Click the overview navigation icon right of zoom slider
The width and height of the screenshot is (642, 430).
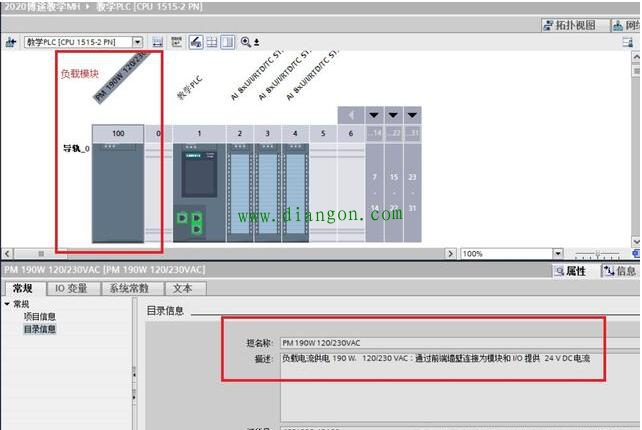click(636, 254)
